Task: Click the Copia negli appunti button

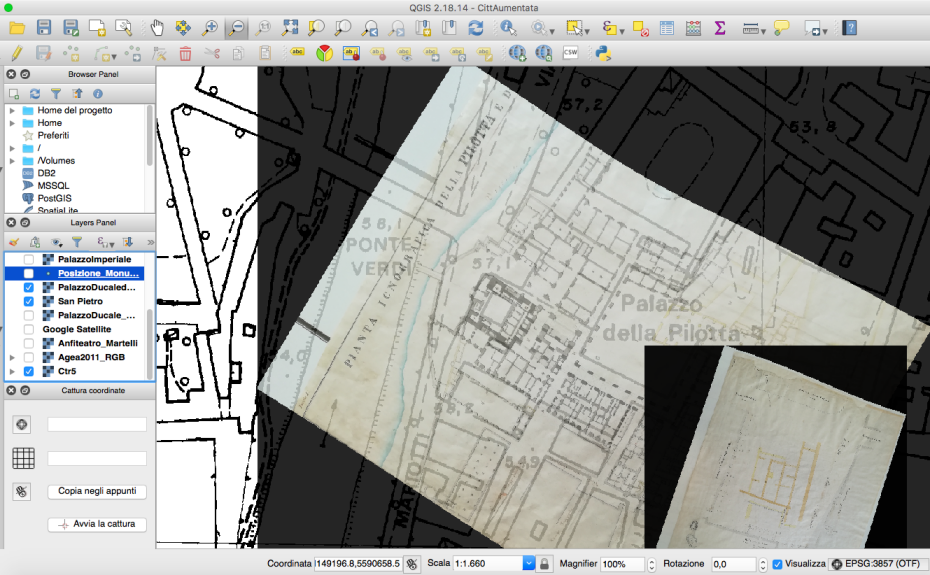Action: click(x=97, y=491)
